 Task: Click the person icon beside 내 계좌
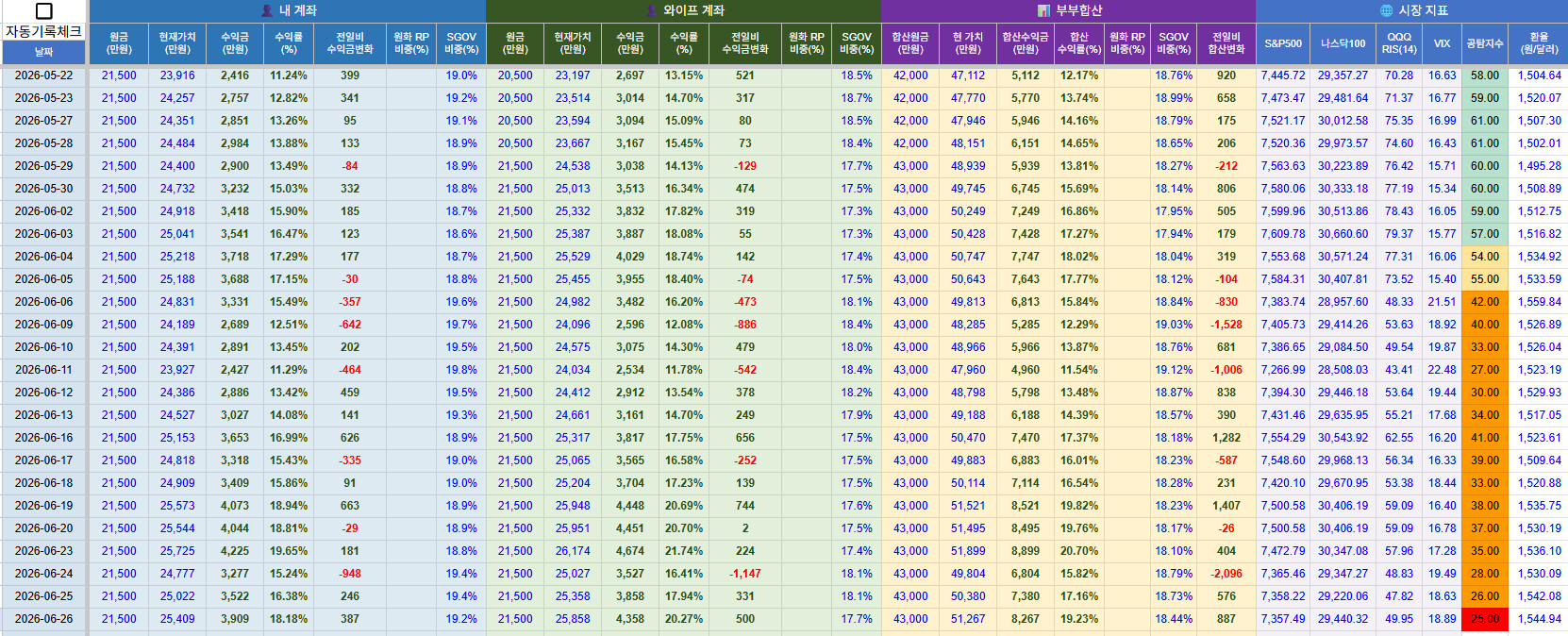point(267,11)
